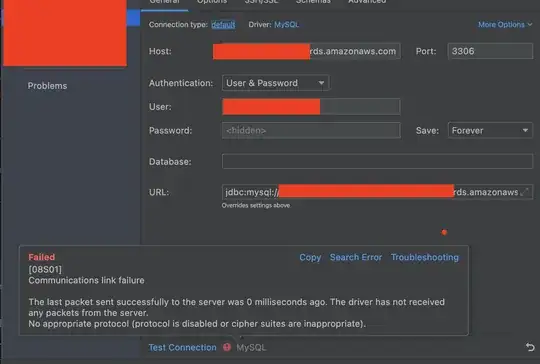Click the revert changes arrow icon
The width and height of the screenshot is (540, 364).
pyautogui.click(x=530, y=347)
